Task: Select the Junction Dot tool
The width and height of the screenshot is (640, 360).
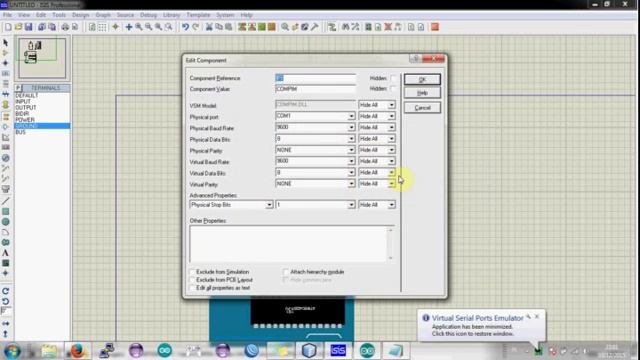Action: pos(6,63)
